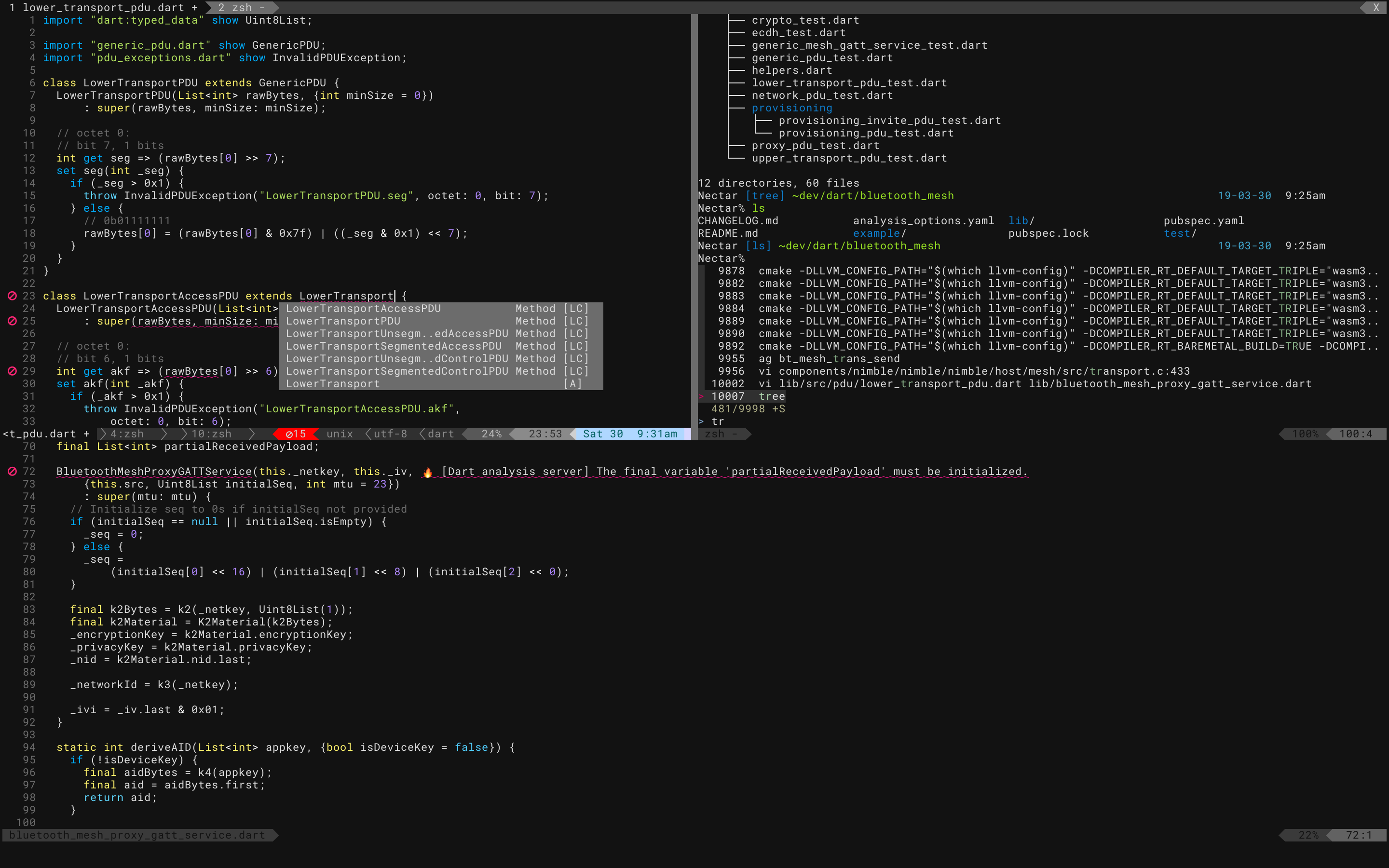This screenshot has width=1389, height=868.
Task: Pick the LowerTransport [A] completion item
Action: (333, 383)
